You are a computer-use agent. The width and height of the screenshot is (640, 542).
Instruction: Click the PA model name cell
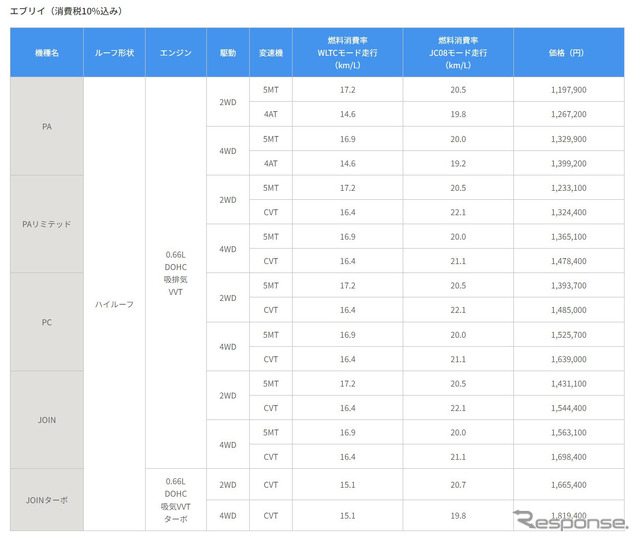click(x=47, y=127)
